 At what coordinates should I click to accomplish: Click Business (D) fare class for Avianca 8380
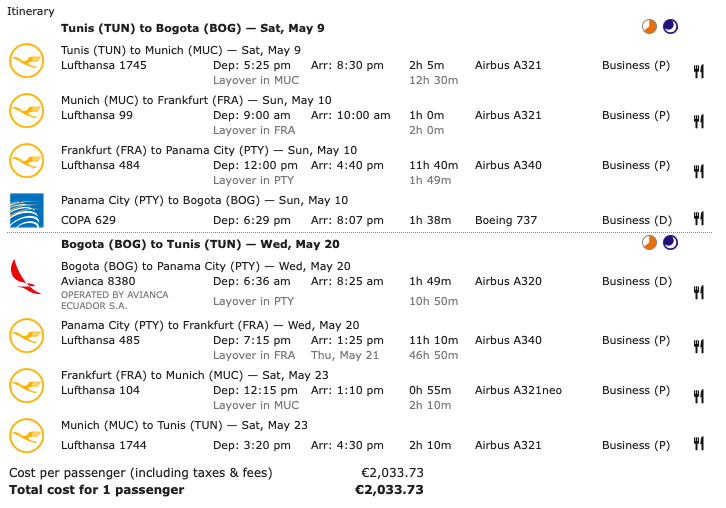pos(636,281)
